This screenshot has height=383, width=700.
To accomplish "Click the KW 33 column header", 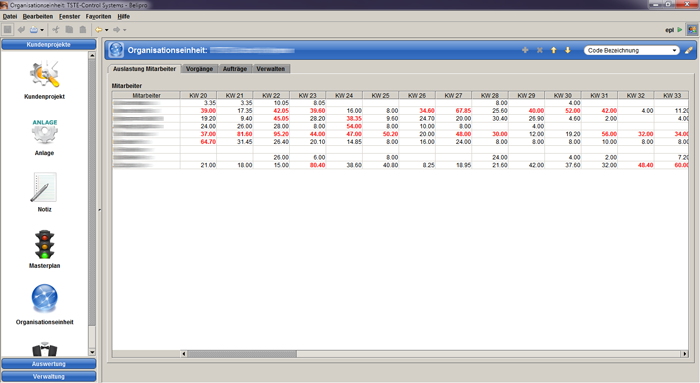I will click(671, 95).
